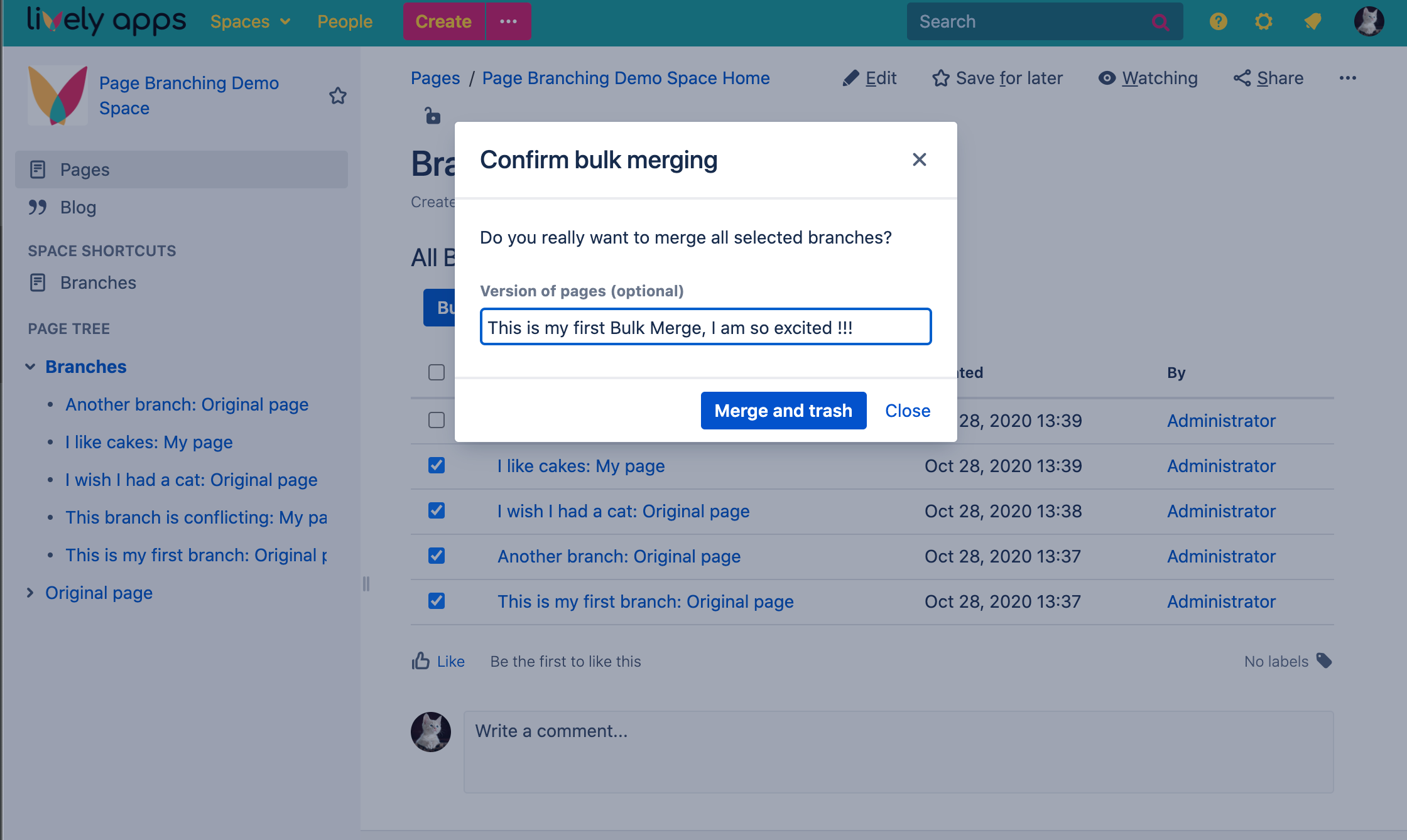Click the Merge and trash button
Screen dimensions: 1407x840
[x=783, y=411]
